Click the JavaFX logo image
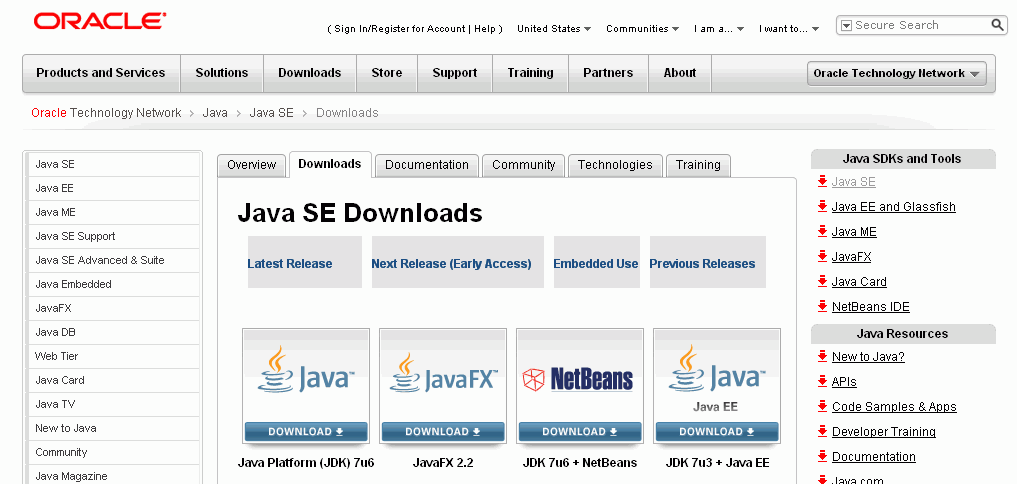This screenshot has width=1017, height=484. click(x=443, y=374)
